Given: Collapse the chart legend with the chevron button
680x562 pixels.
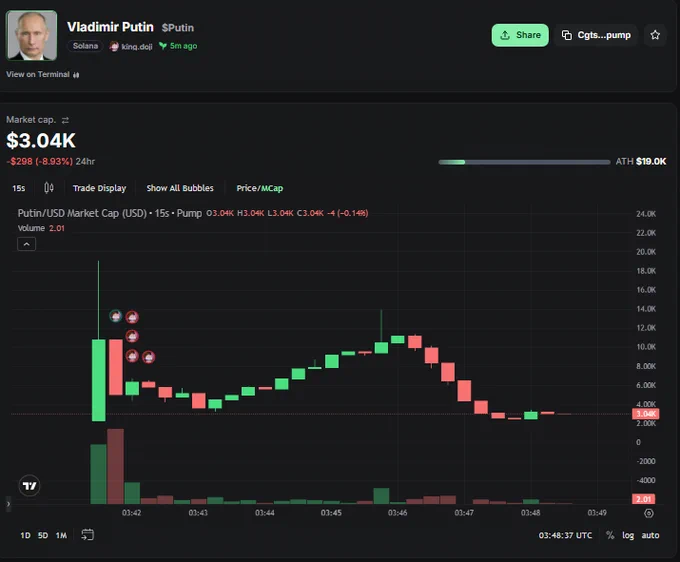Looking at the screenshot, I should (x=26, y=244).
